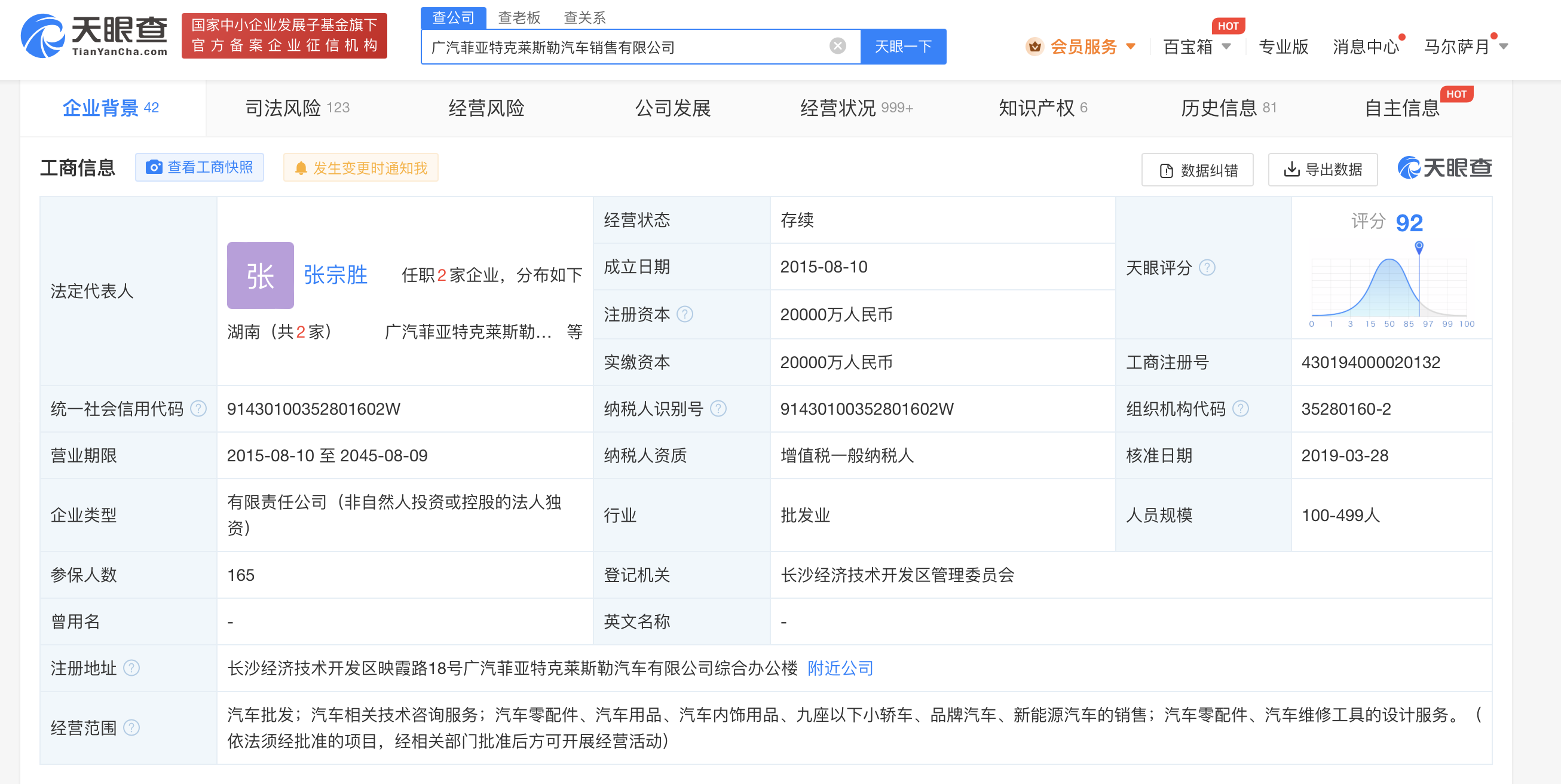Click the camera icon to view 工商快照

(155, 167)
